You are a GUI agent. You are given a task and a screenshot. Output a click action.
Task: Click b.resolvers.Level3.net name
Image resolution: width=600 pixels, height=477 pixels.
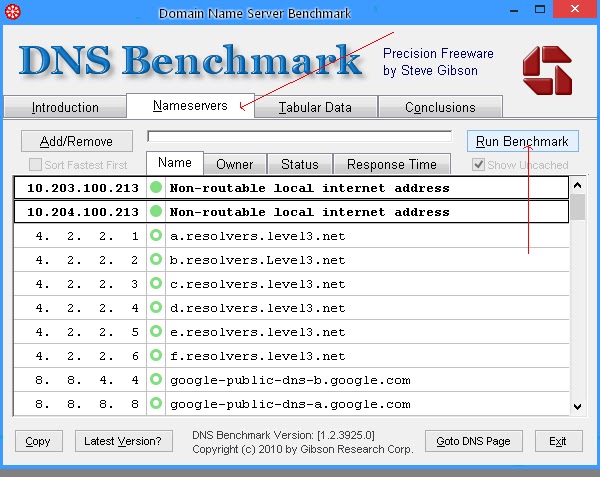[258, 260]
